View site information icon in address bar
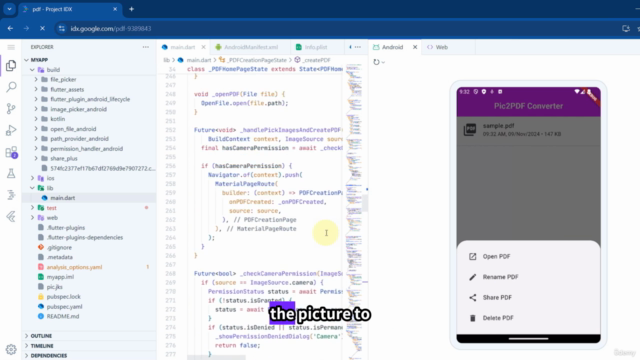The height and width of the screenshot is (360, 640). (62, 29)
